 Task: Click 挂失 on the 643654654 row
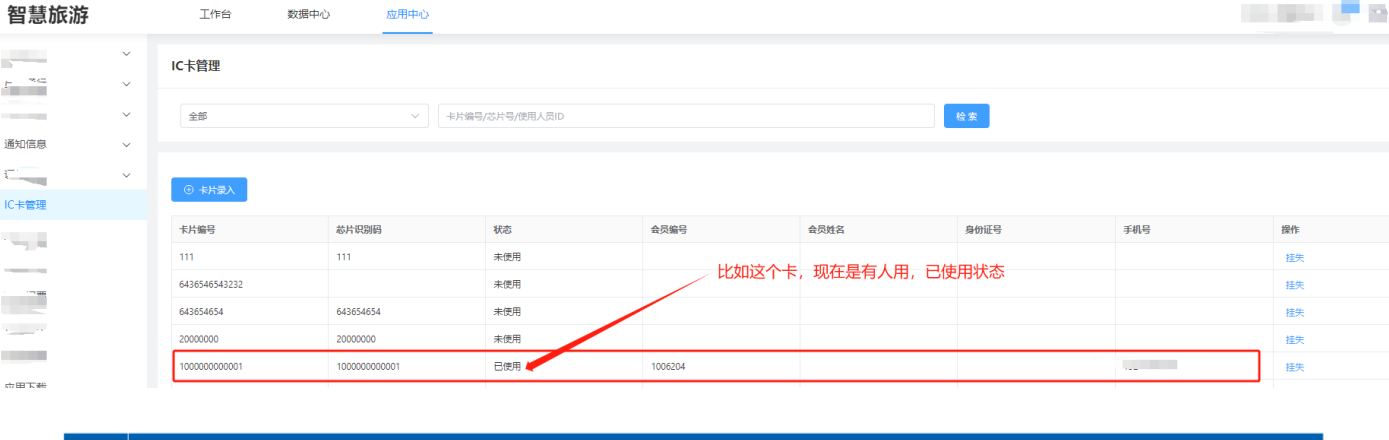1294,312
